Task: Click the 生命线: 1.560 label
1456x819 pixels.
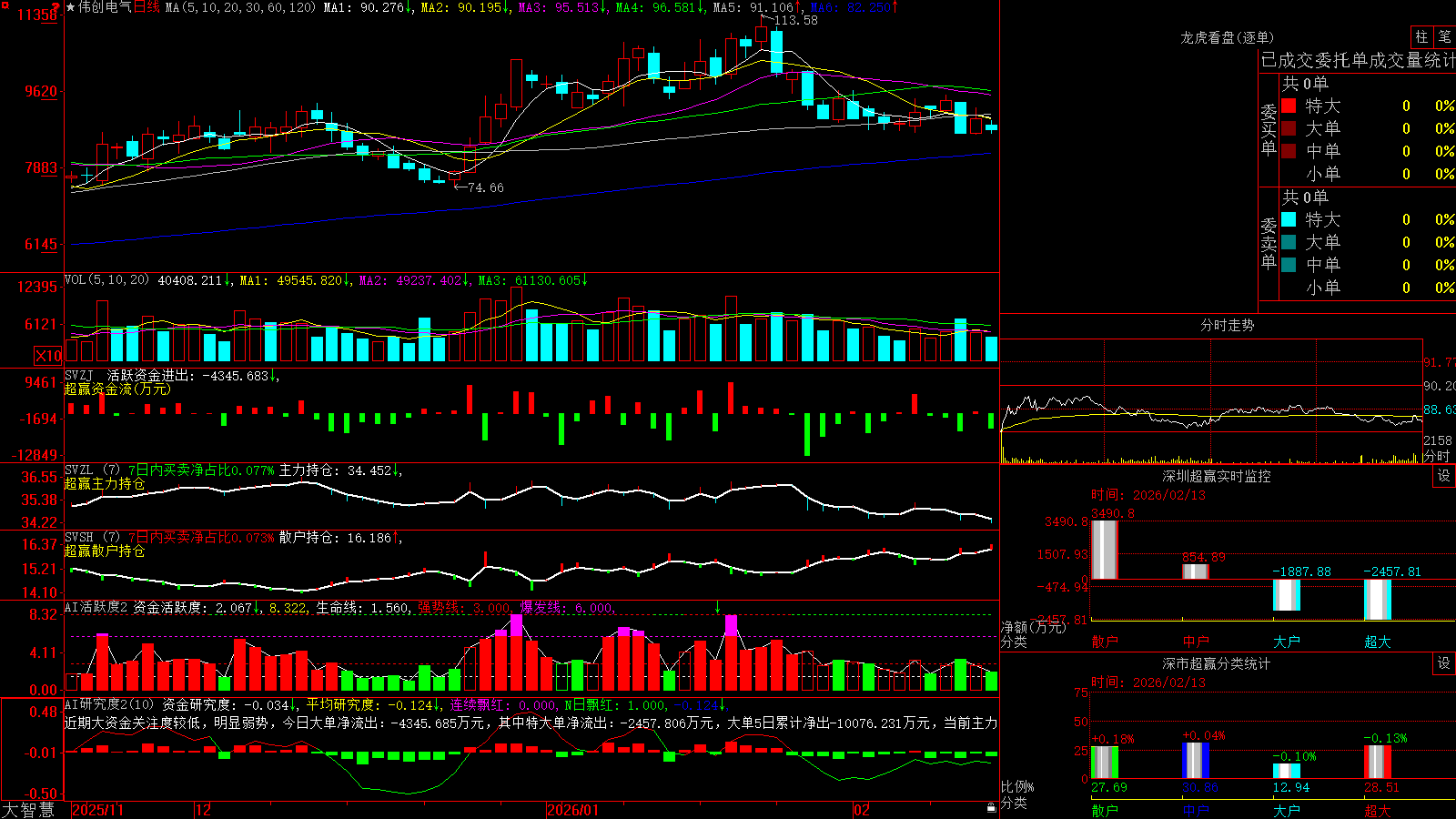Action: click(x=362, y=607)
